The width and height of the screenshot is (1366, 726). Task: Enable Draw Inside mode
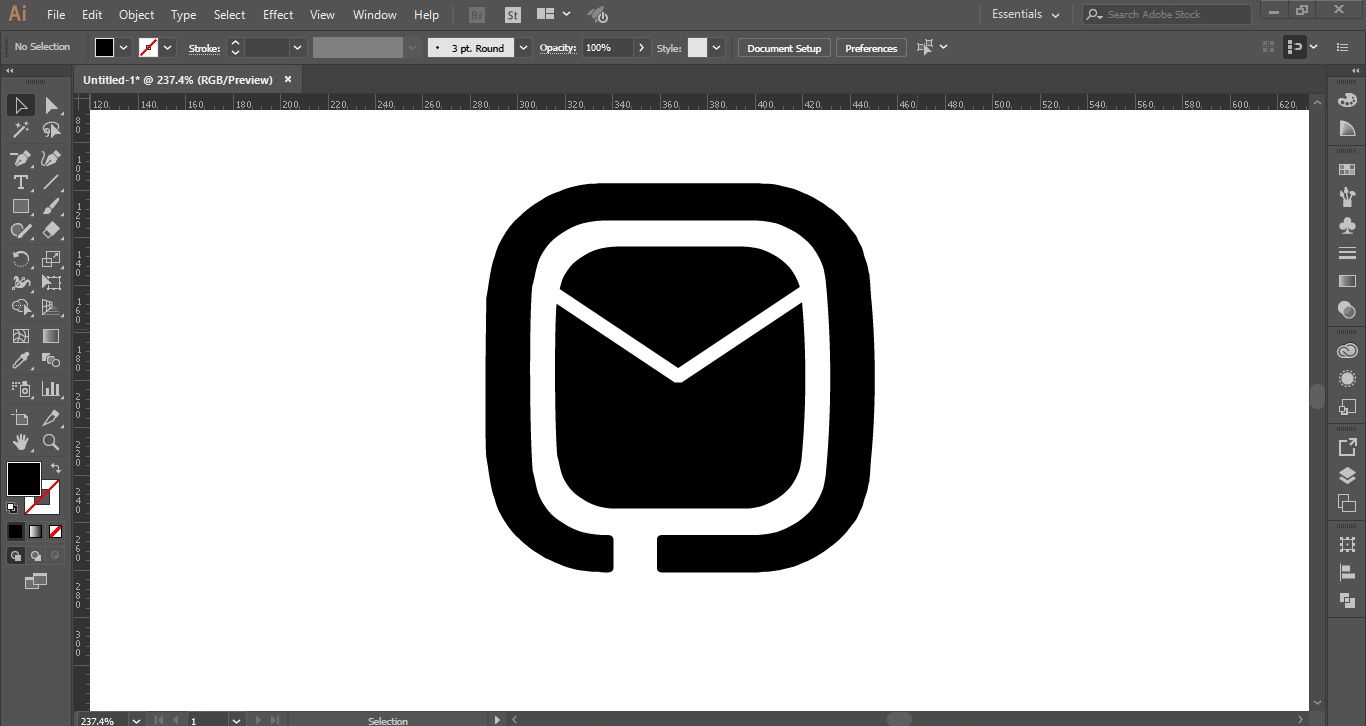pyautogui.click(x=56, y=556)
